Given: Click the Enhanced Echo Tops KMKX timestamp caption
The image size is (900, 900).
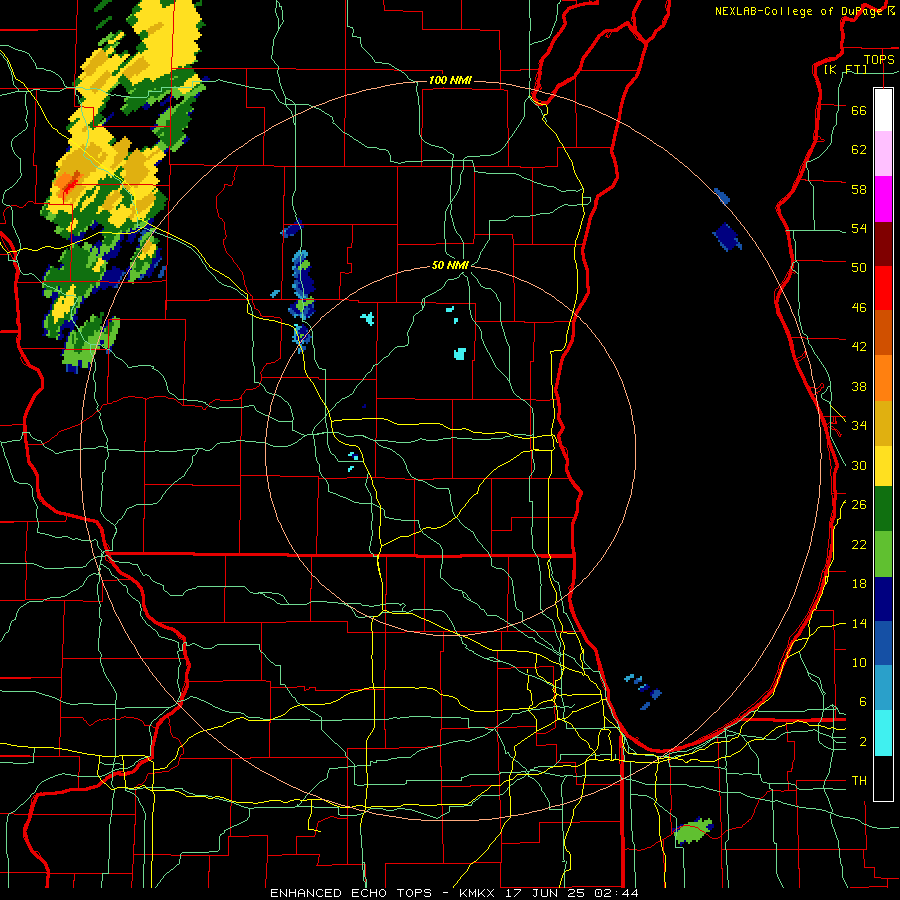Looking at the screenshot, I should 454,893.
